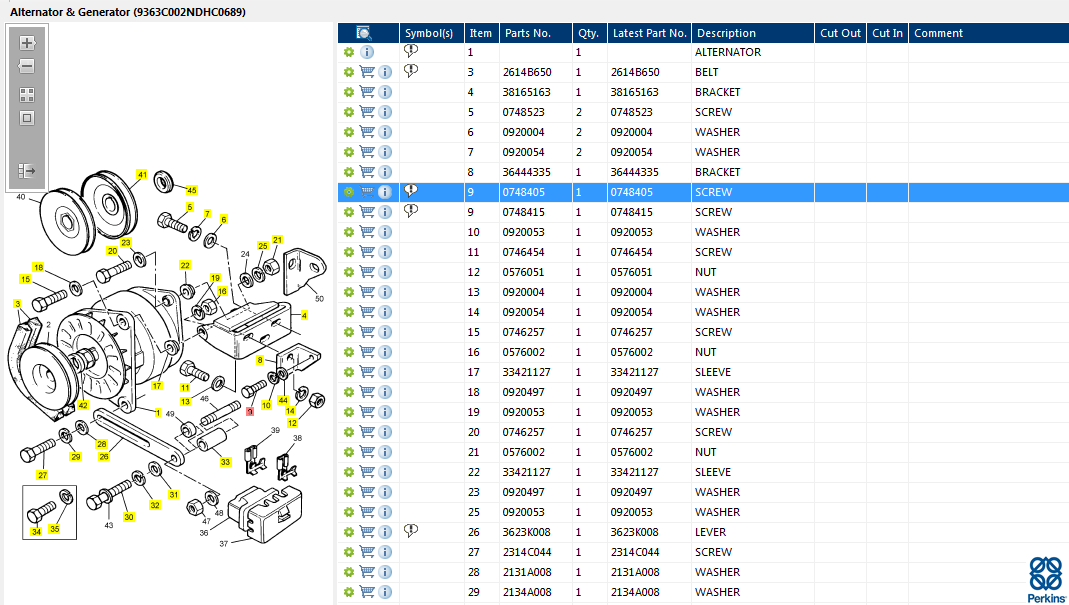Add BRACKET 36444335 to cart

367,172
